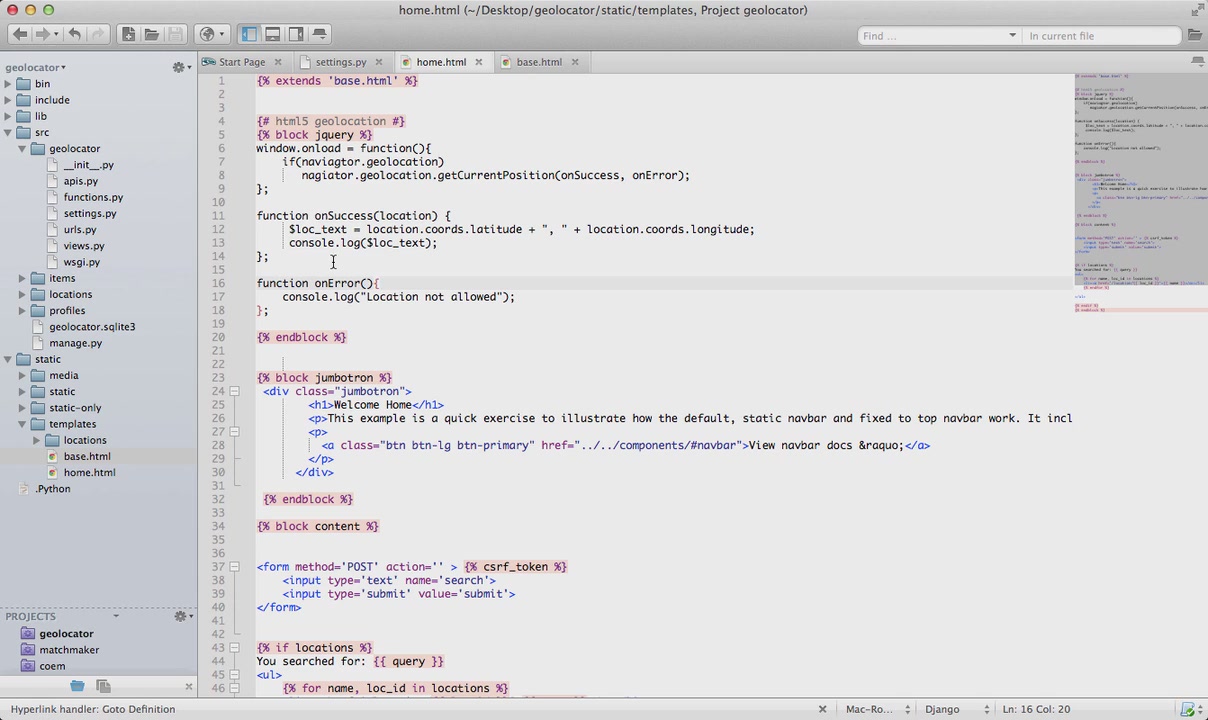Screen dimensions: 1208x720
Task: Open apis.py in the file tree
Action: point(80,181)
